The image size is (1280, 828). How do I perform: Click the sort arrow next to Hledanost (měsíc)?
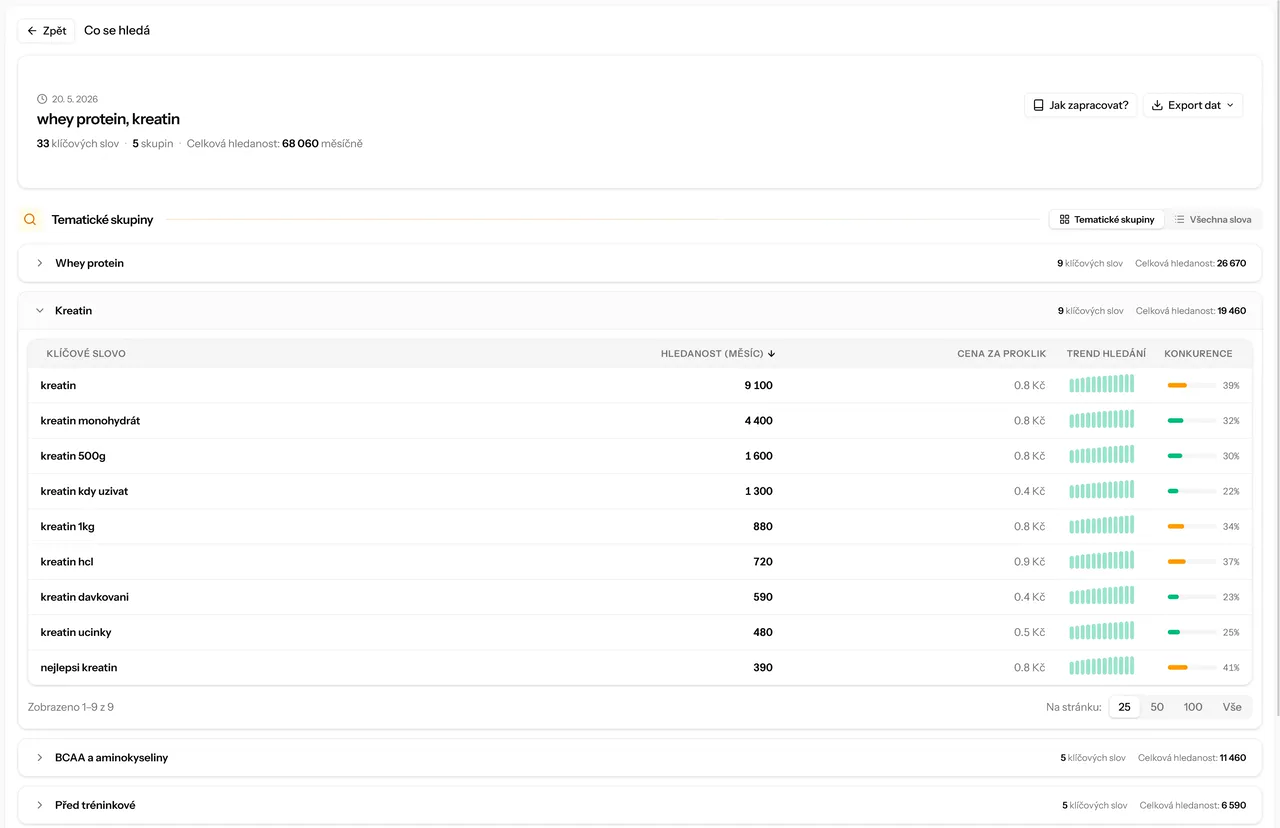click(x=772, y=353)
